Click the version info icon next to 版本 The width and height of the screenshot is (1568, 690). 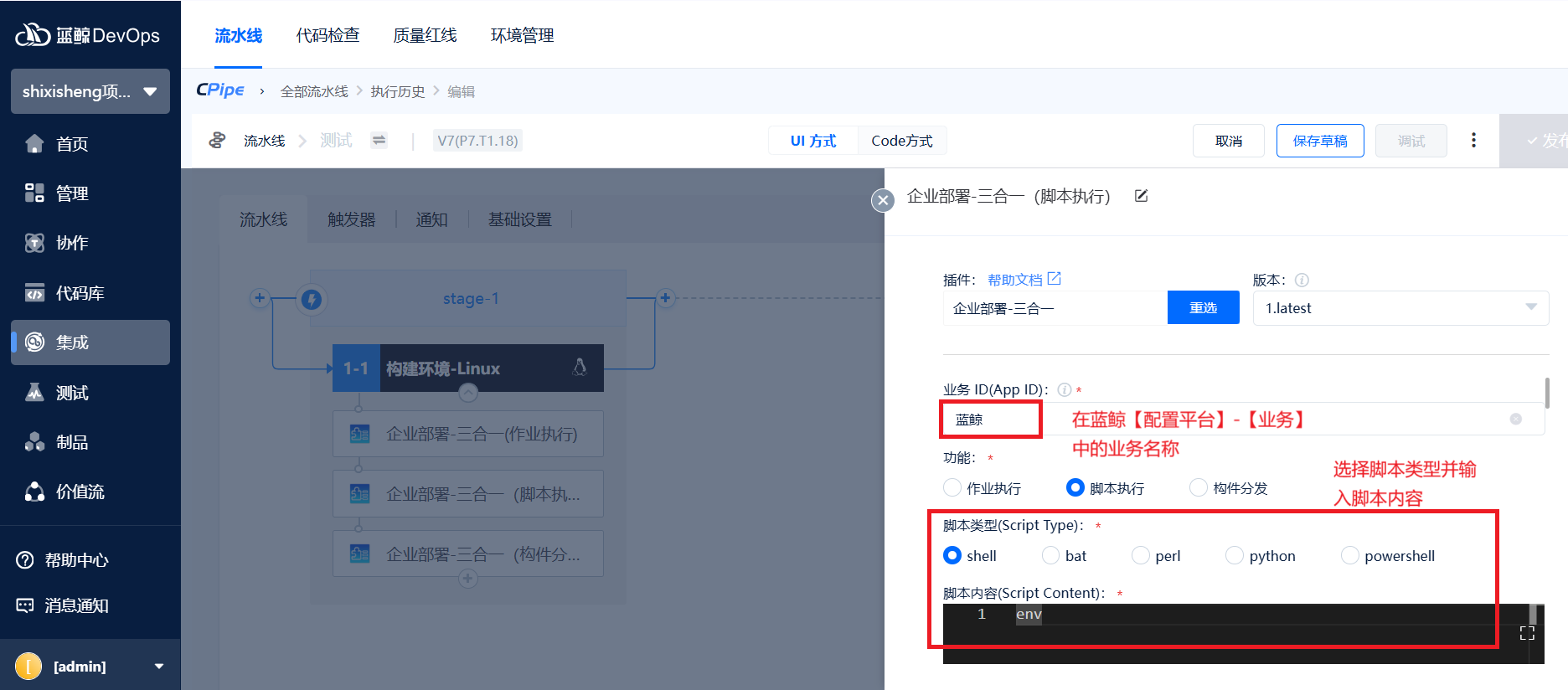click(1302, 281)
